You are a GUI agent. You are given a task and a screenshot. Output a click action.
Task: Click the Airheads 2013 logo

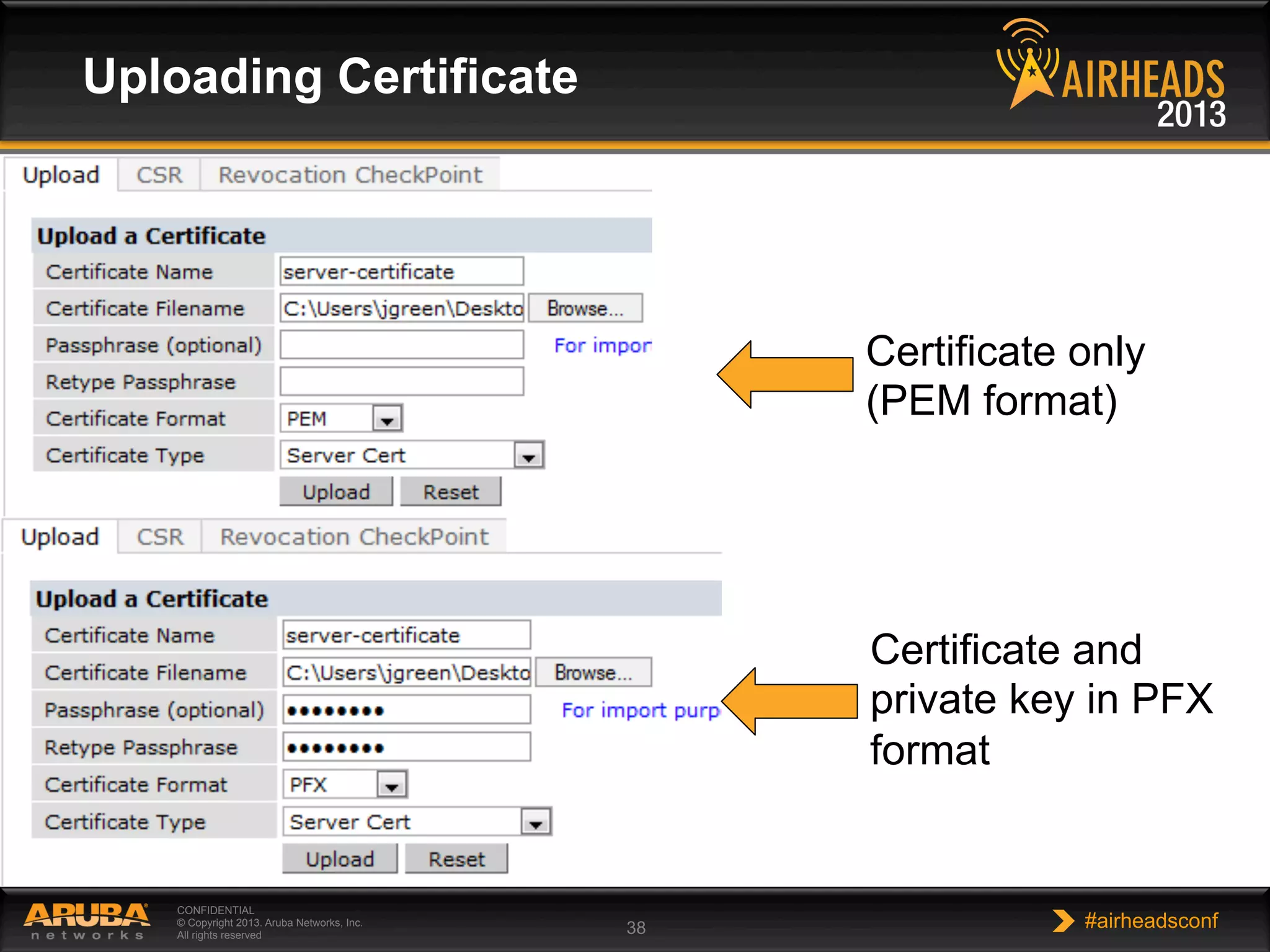[x=1110, y=73]
